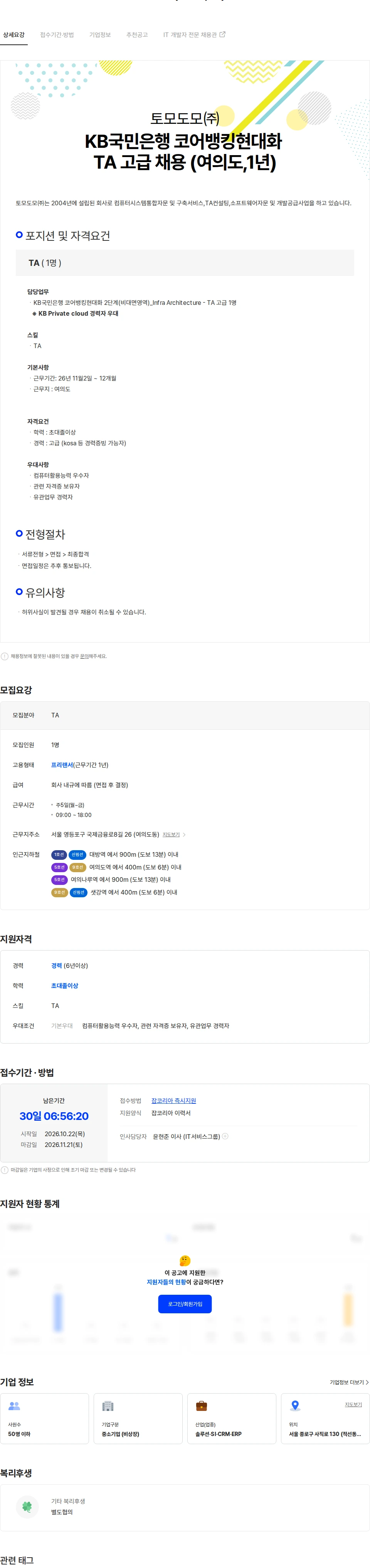Click info icon beside 마감일 notice
Image resolution: width=370 pixels, height=1568 pixels.
coord(5,1170)
